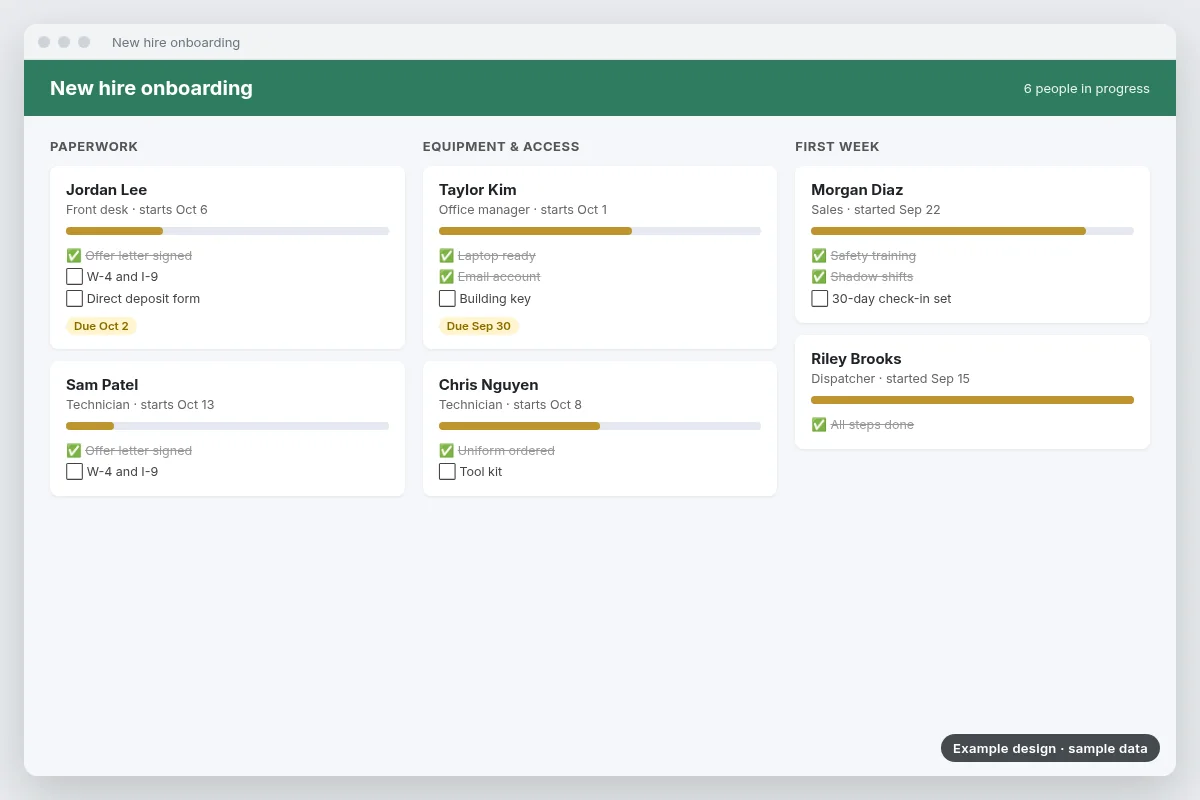Select the PAPERWORK column heading
Image resolution: width=1200 pixels, height=800 pixels.
click(94, 147)
